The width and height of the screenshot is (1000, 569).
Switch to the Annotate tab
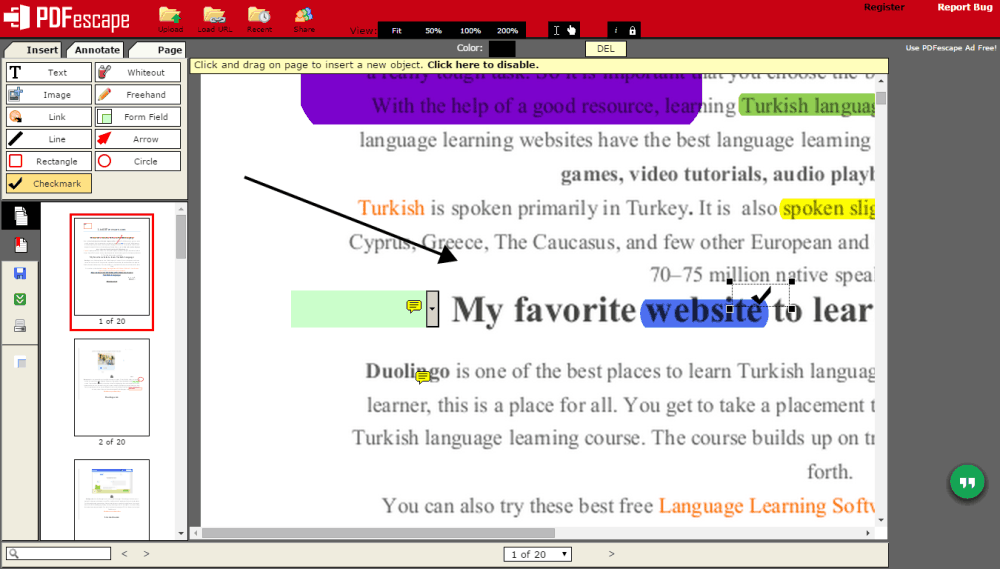(x=97, y=50)
